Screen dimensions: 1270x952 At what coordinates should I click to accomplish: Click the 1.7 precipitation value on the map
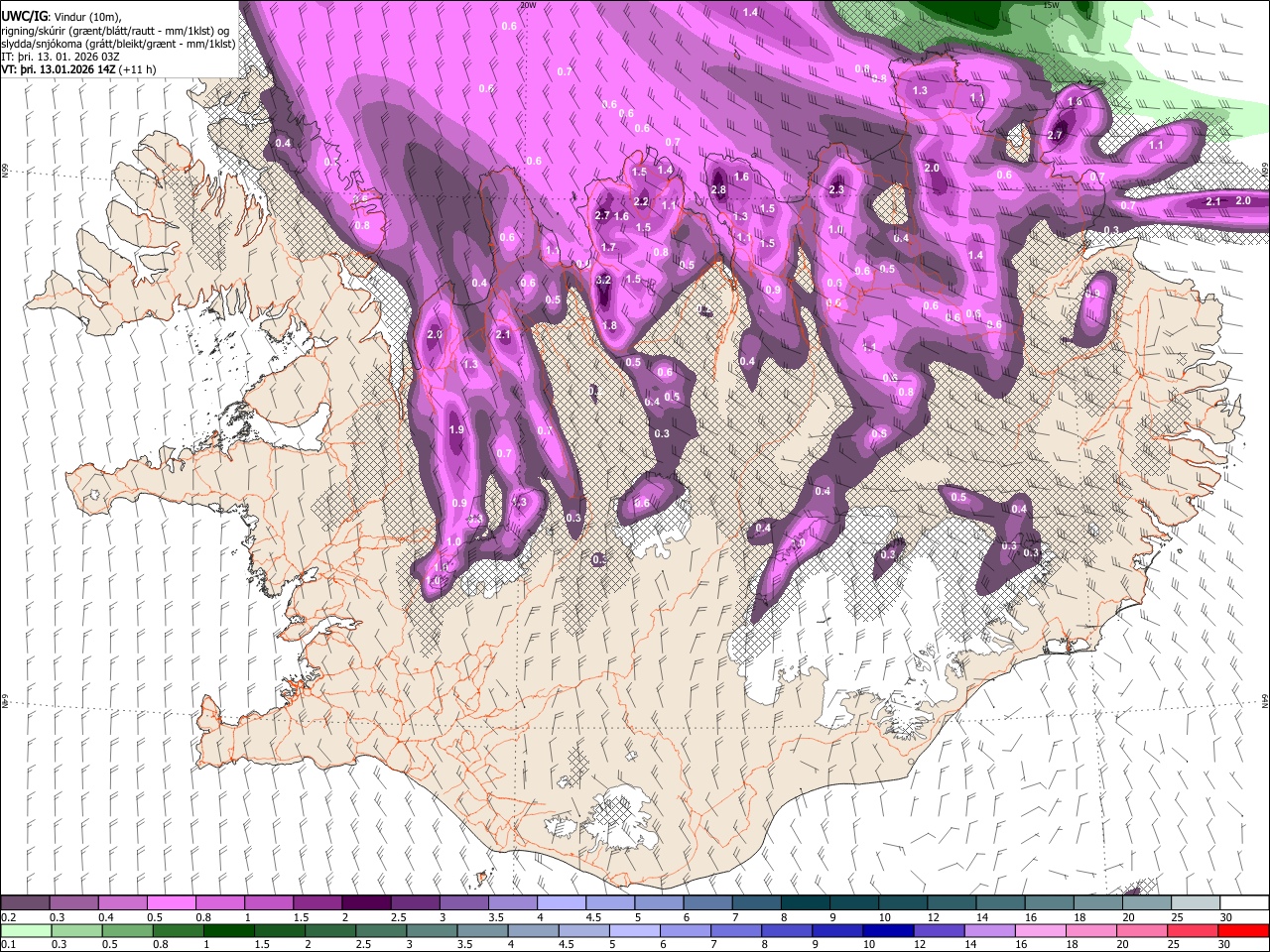[608, 248]
